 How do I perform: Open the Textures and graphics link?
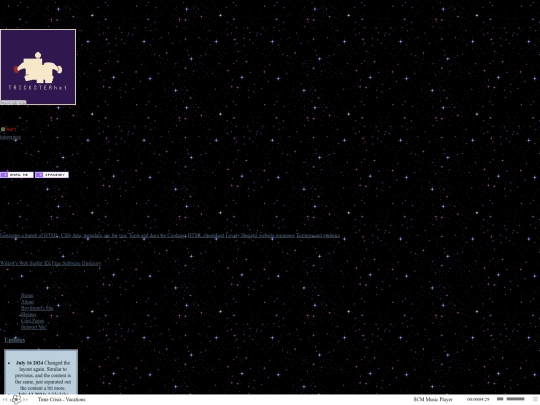tap(318, 236)
